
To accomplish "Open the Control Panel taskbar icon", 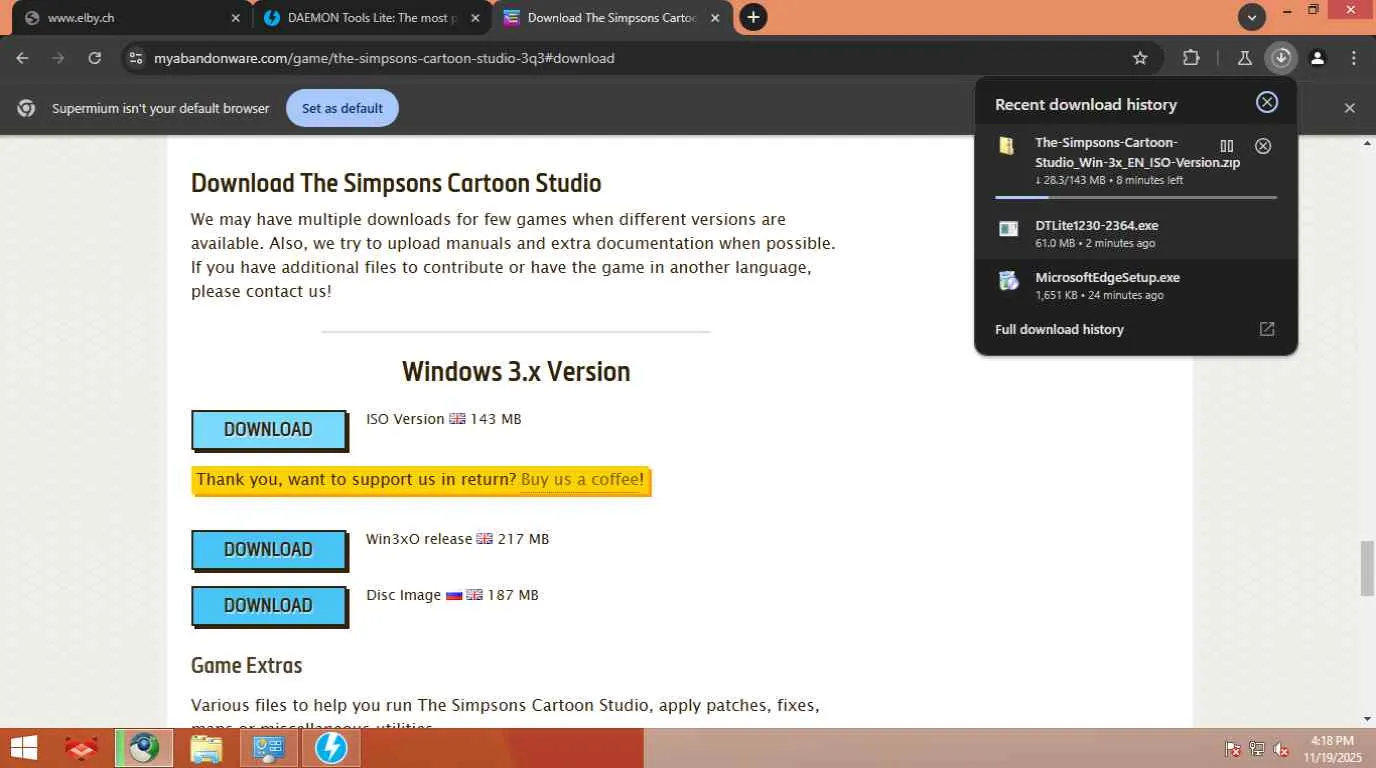I will click(268, 748).
